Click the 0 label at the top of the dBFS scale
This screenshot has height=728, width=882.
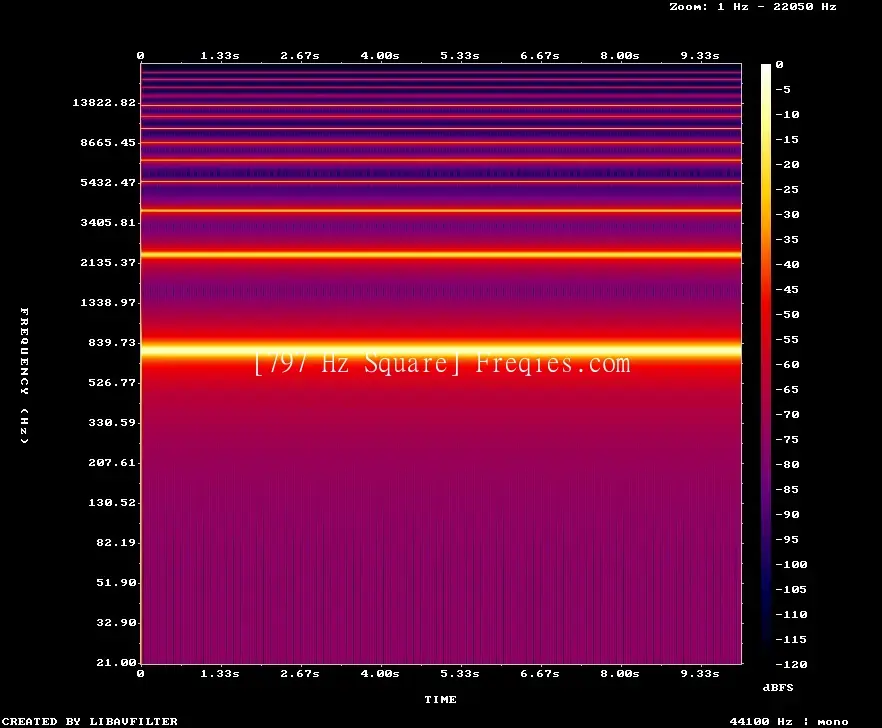click(779, 64)
